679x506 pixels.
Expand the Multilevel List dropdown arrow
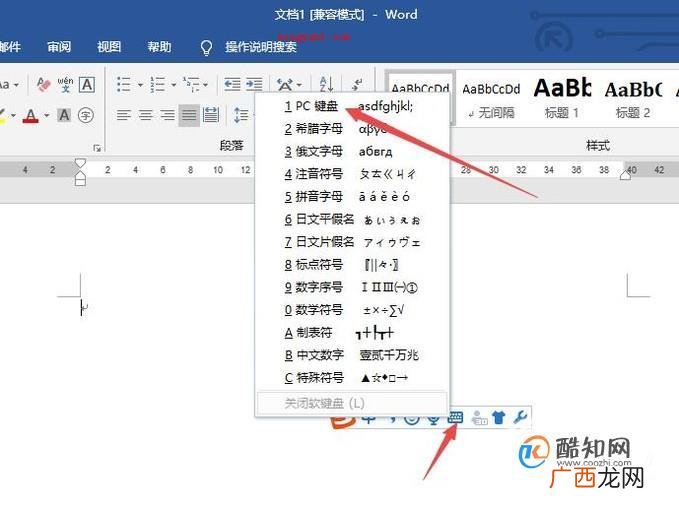pyautogui.click(x=205, y=85)
